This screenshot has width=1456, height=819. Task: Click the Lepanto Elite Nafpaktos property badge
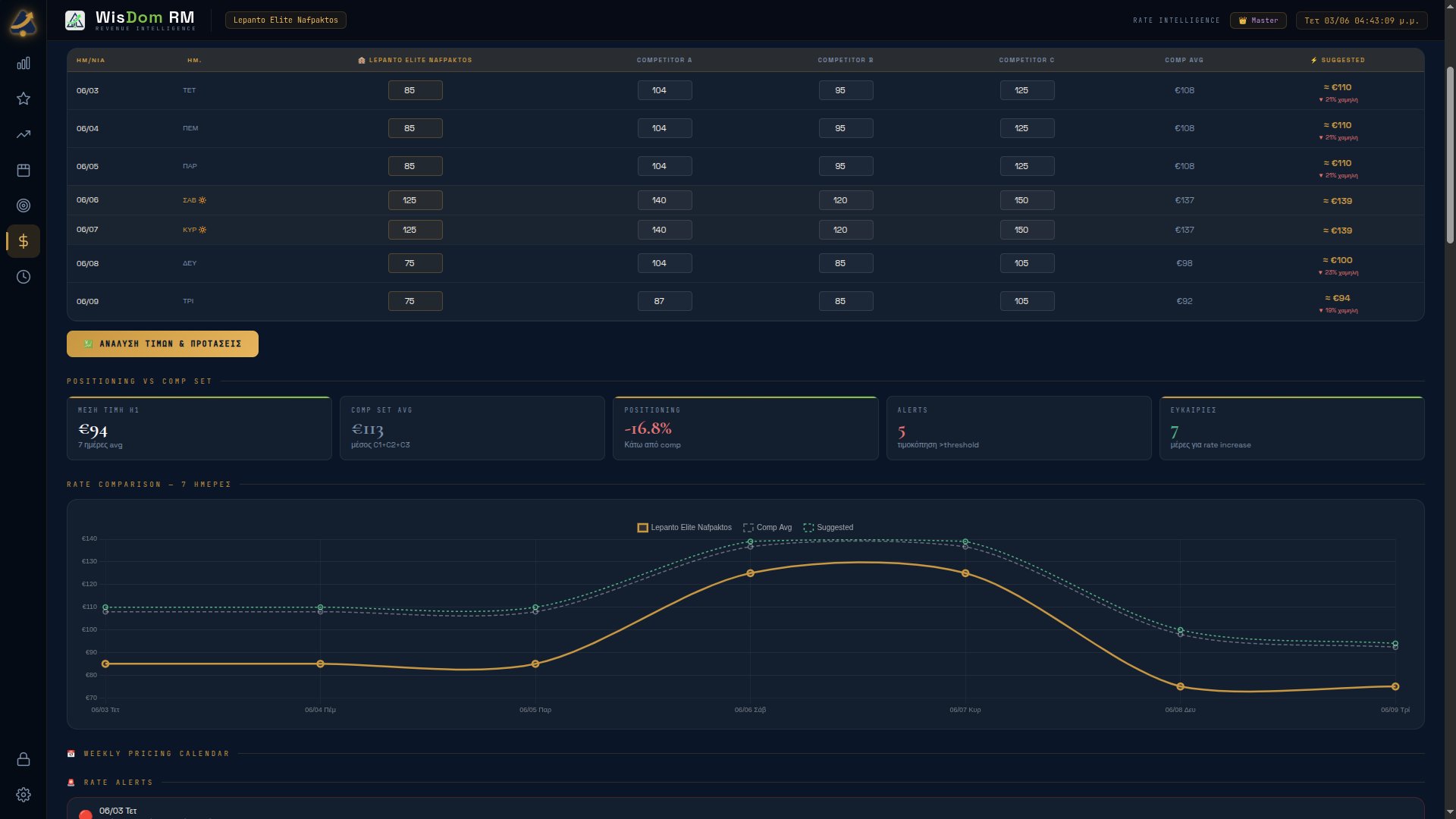[x=286, y=20]
